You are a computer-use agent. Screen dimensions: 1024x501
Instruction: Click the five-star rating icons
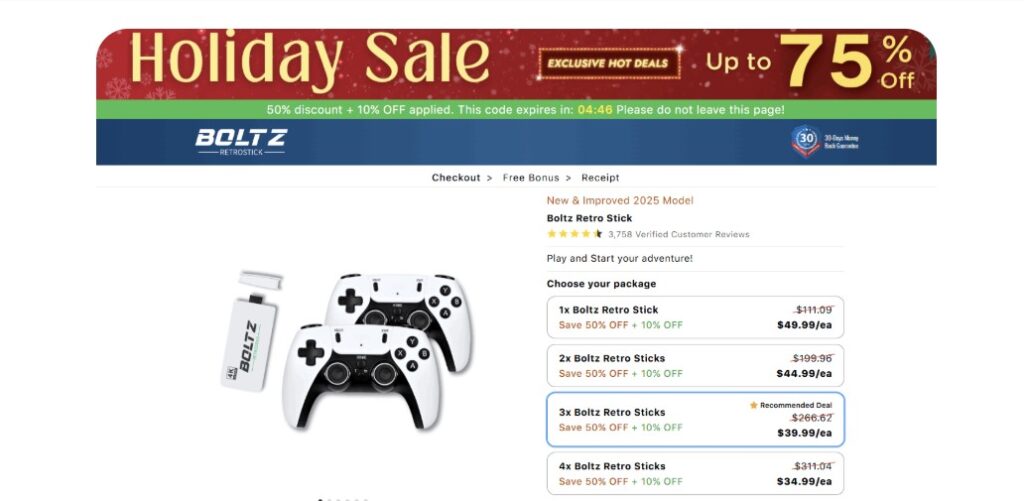pos(574,234)
